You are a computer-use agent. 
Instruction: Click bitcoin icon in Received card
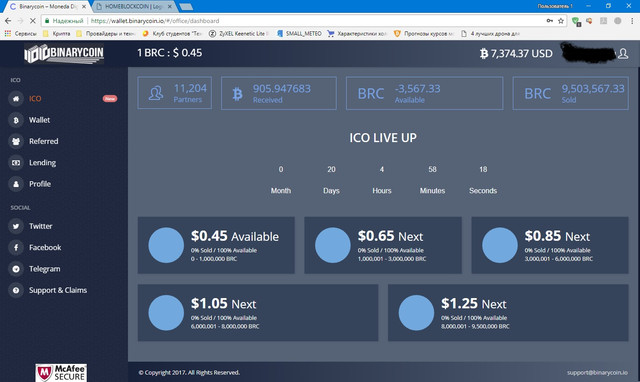click(x=238, y=94)
